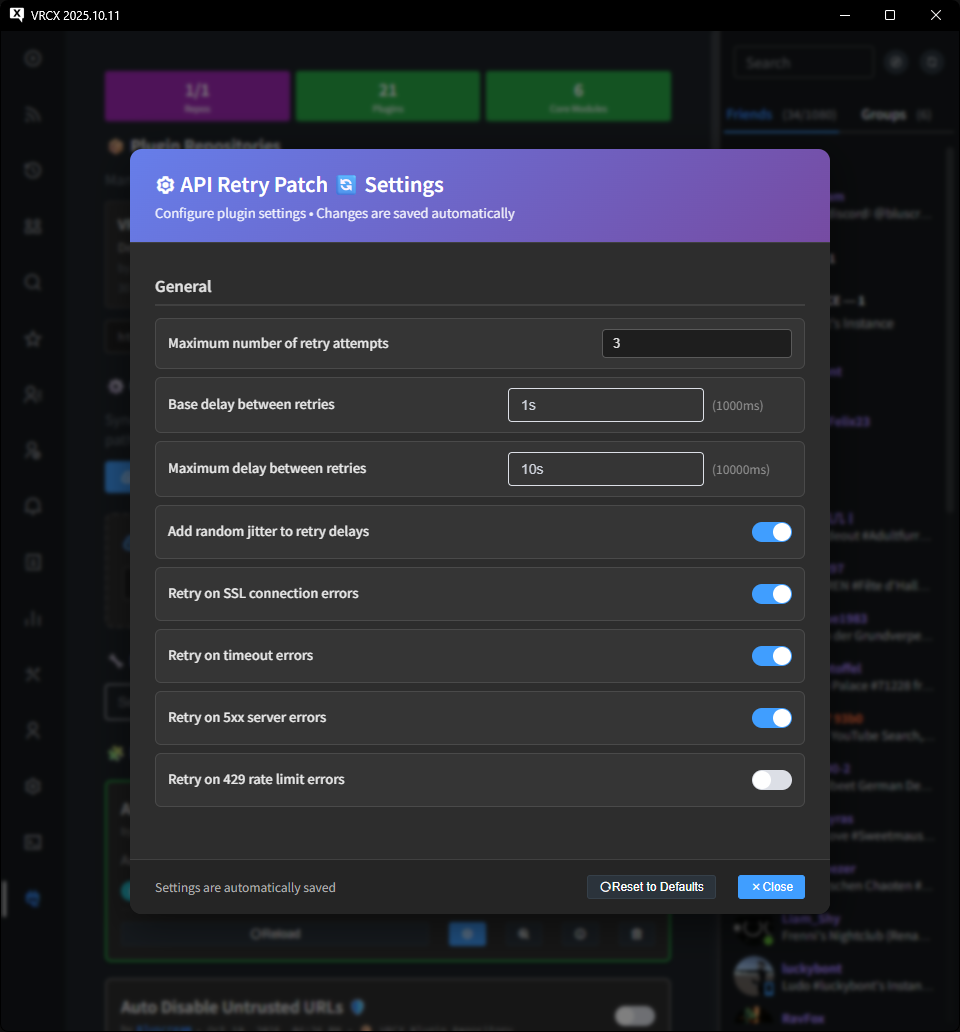
Task: Turn off Retry on timeout errors
Action: pos(771,656)
